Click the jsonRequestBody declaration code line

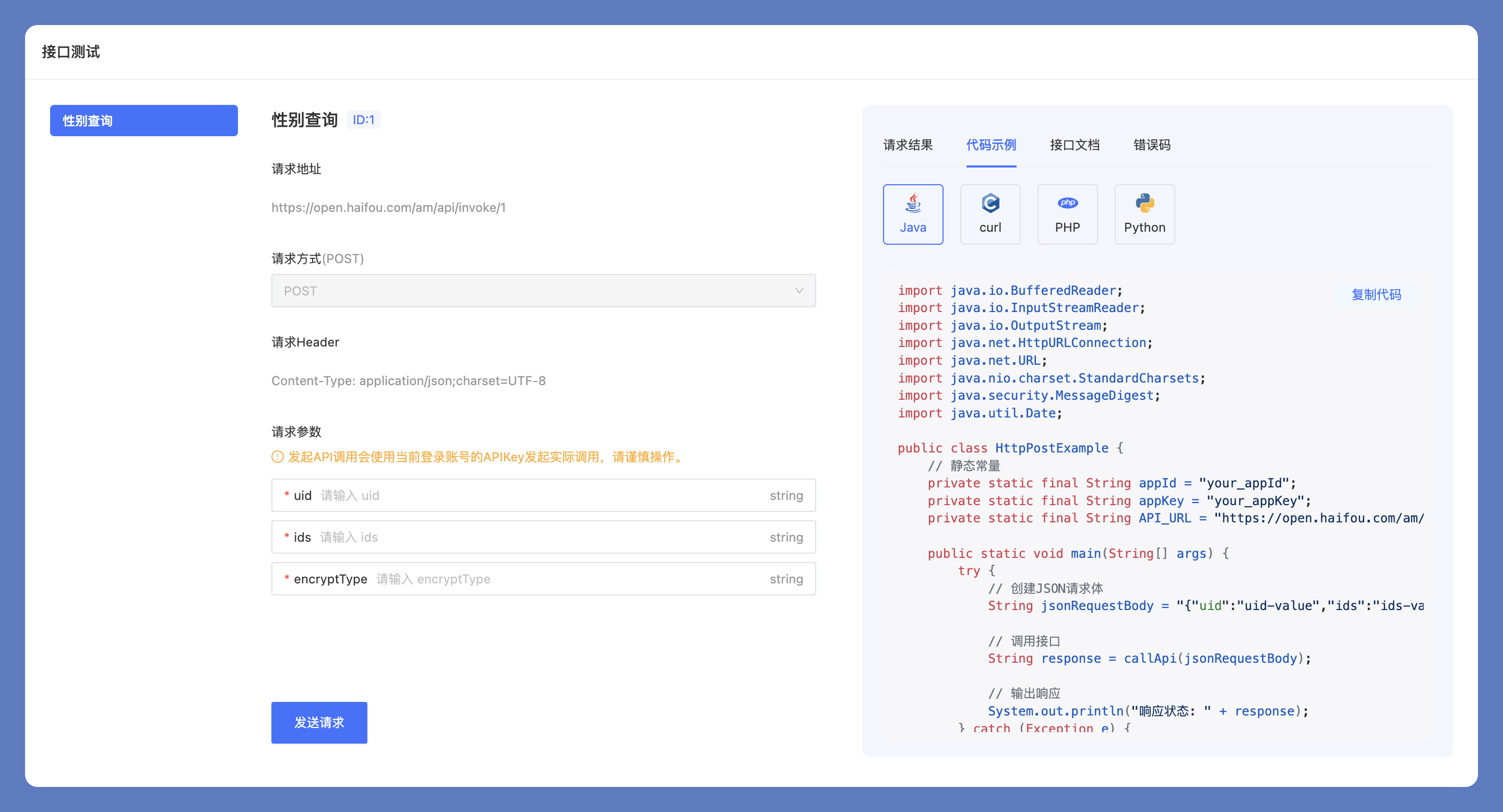click(x=1206, y=605)
